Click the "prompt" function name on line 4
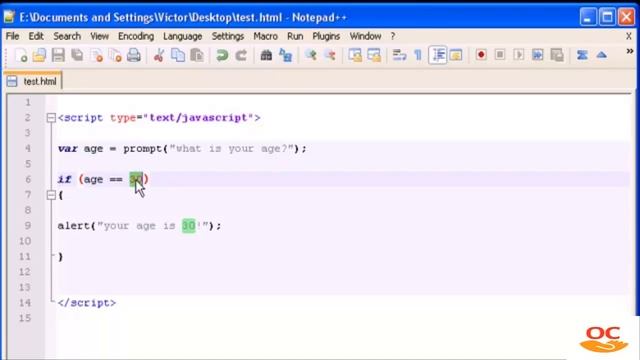Viewport: 640px width, 360px height. tap(143, 149)
